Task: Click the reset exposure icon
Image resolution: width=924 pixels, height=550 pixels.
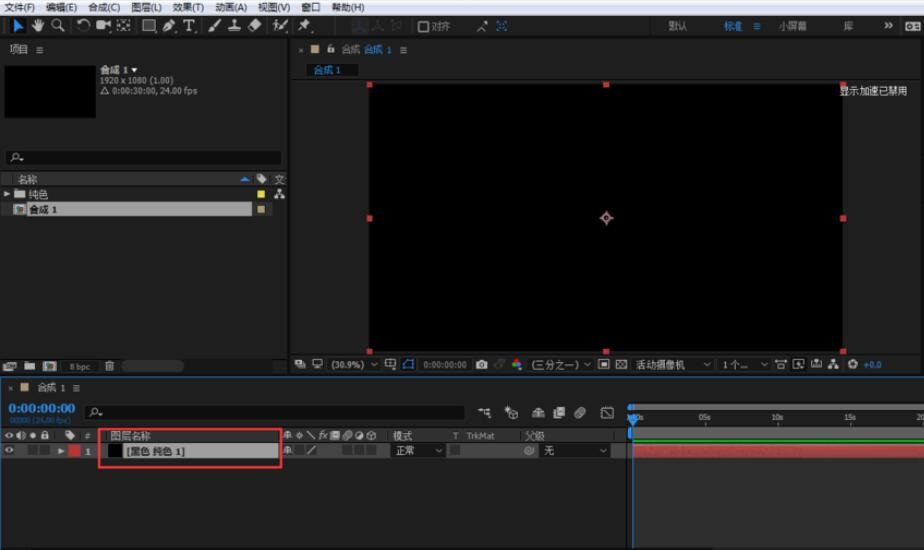Action: coord(852,364)
